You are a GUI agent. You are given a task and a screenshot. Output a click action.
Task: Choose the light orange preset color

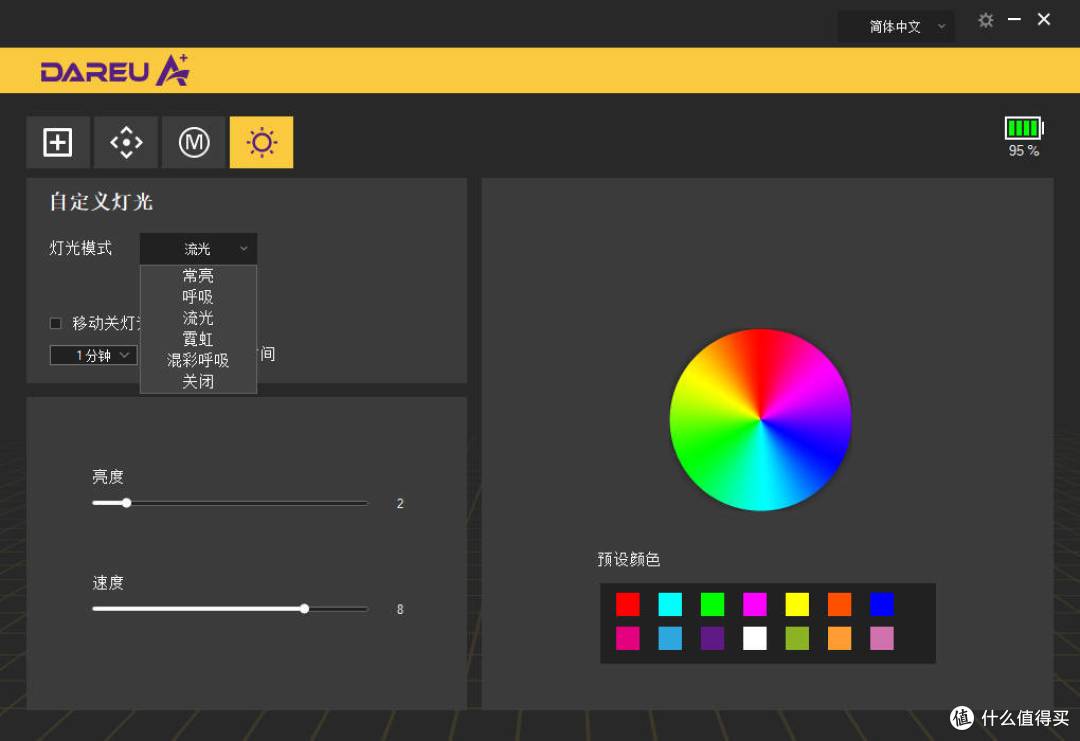coord(840,638)
